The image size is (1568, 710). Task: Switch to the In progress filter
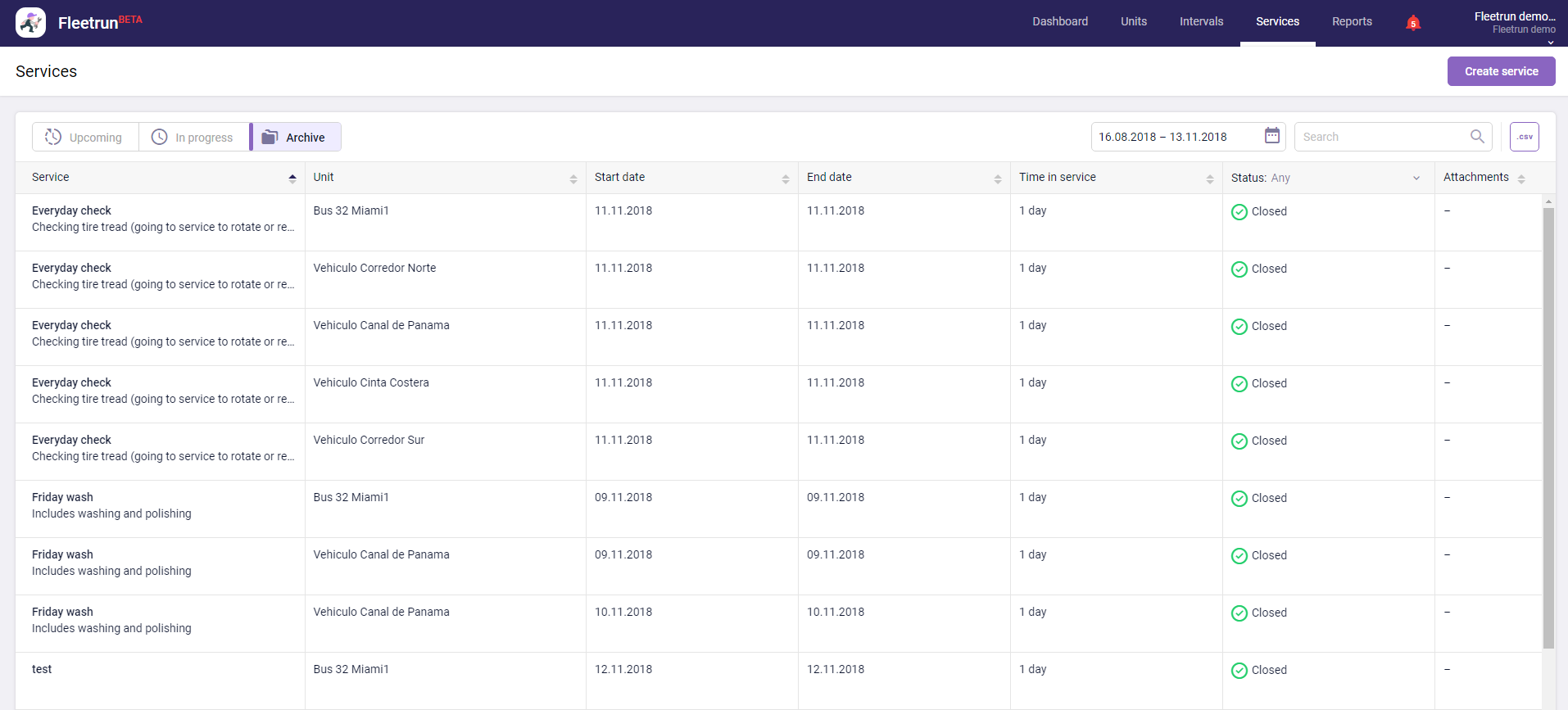[x=193, y=137]
